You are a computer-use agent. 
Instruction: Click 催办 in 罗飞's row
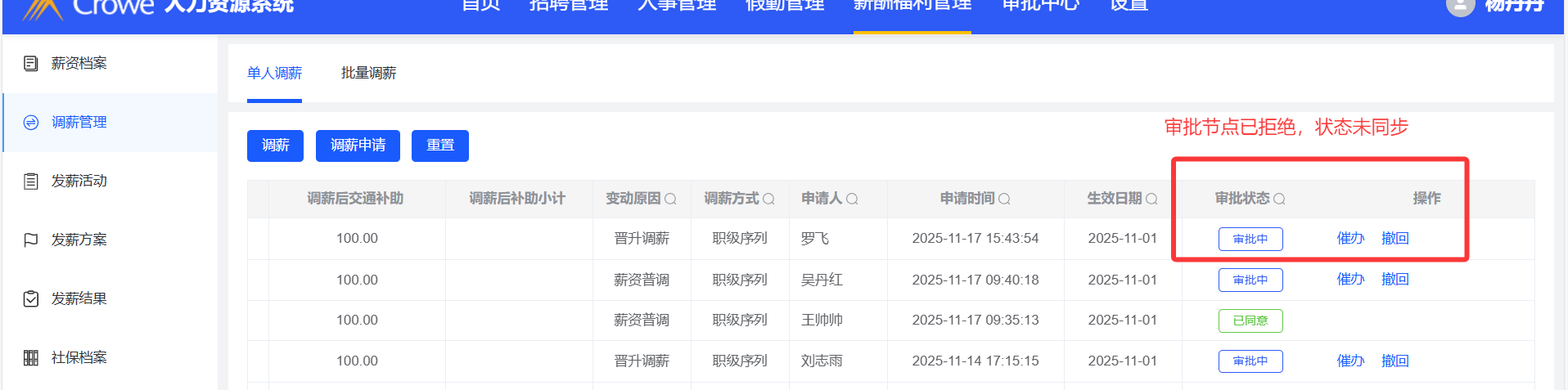pos(1350,239)
